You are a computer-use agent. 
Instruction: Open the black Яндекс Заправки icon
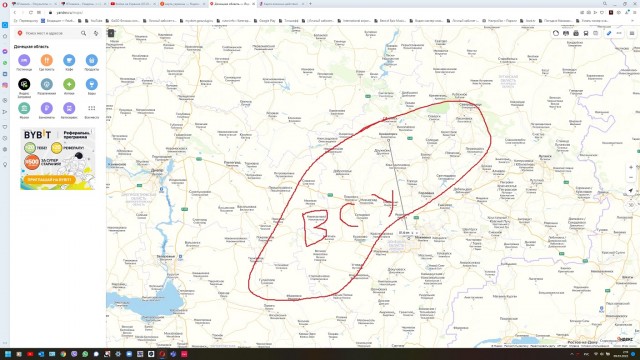24,84
